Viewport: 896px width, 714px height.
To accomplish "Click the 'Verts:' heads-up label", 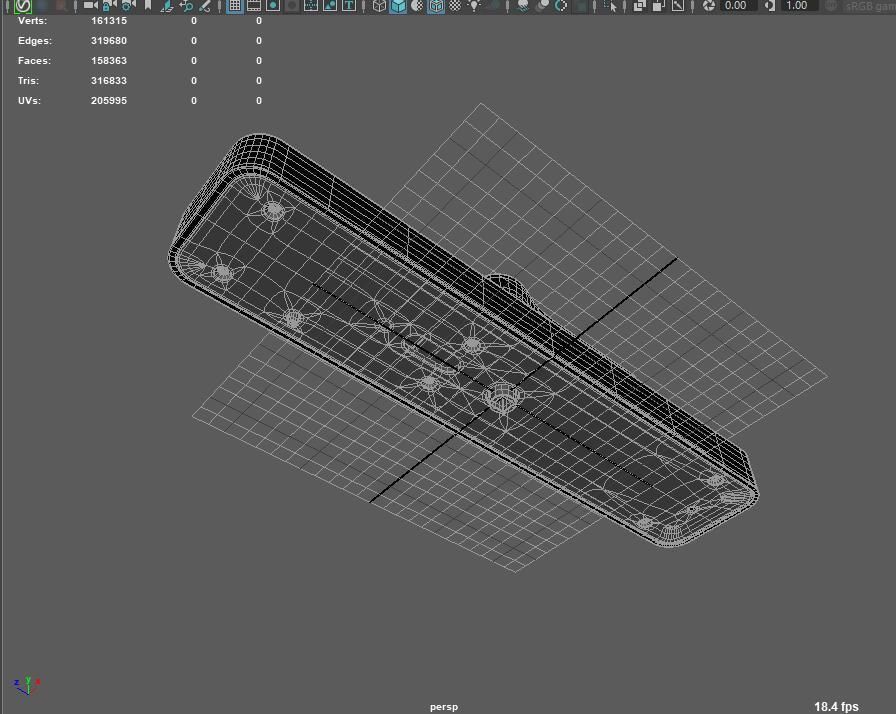I will pos(33,21).
